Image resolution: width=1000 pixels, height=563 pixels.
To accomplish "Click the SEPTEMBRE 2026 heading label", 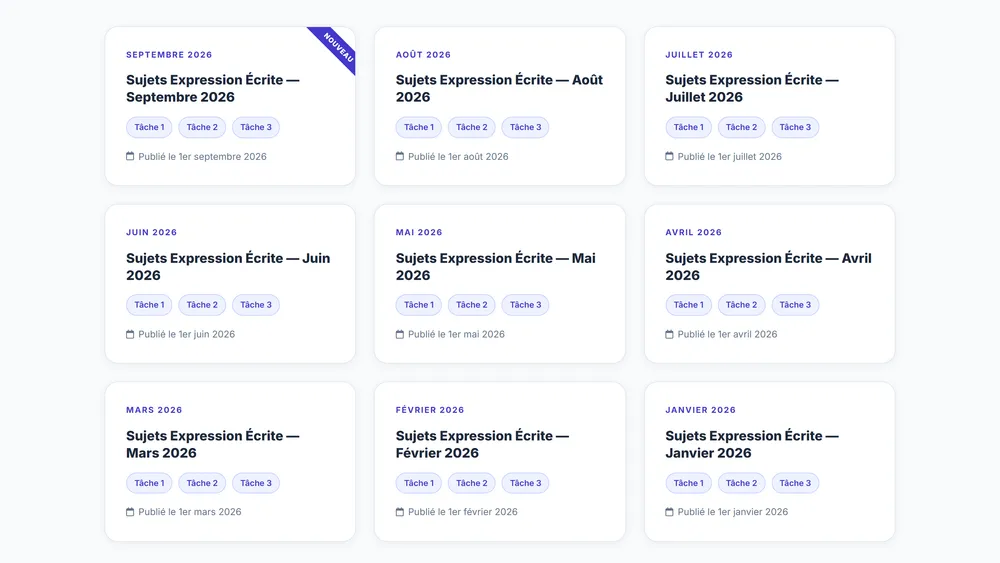I will 169,55.
